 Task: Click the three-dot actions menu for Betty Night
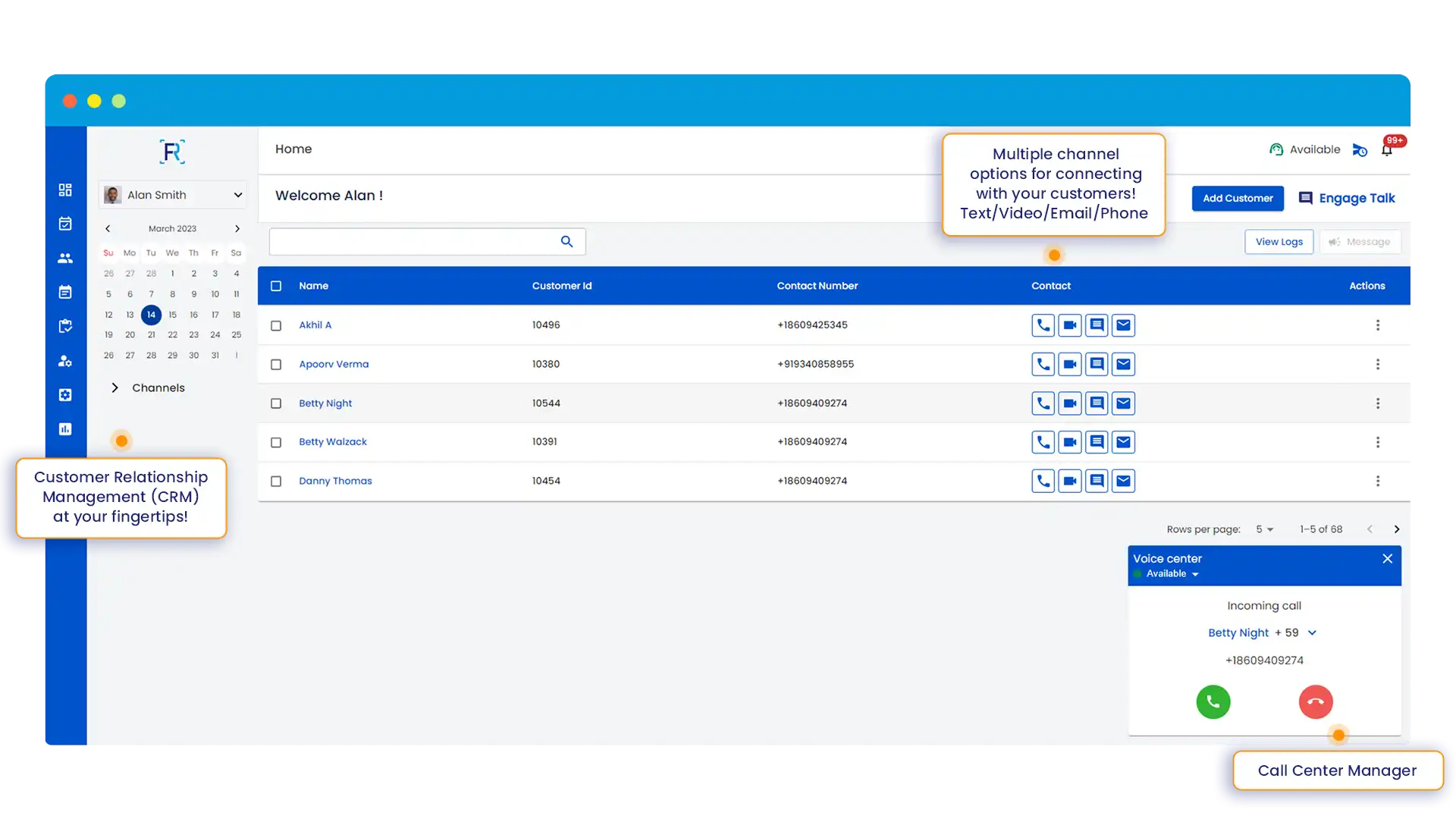point(1378,403)
